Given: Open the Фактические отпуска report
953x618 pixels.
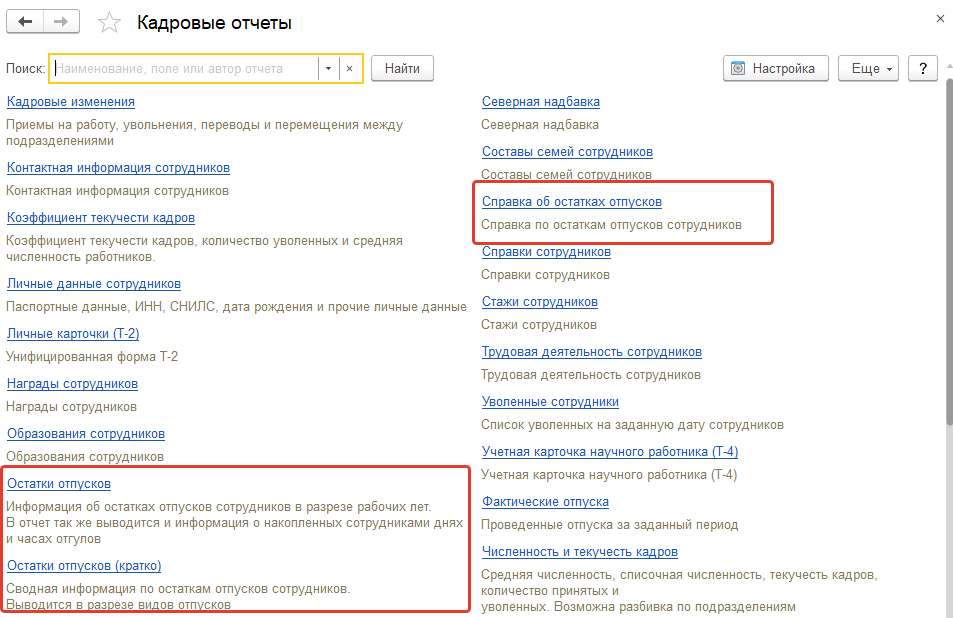Looking at the screenshot, I should pos(545,501).
